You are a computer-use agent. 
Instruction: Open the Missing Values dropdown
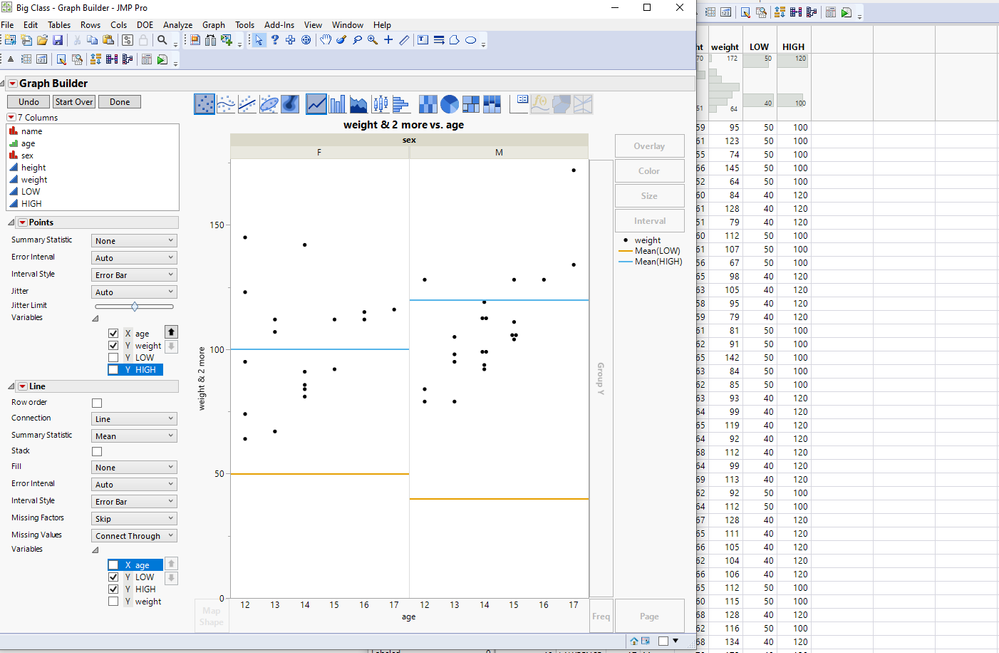tap(134, 536)
